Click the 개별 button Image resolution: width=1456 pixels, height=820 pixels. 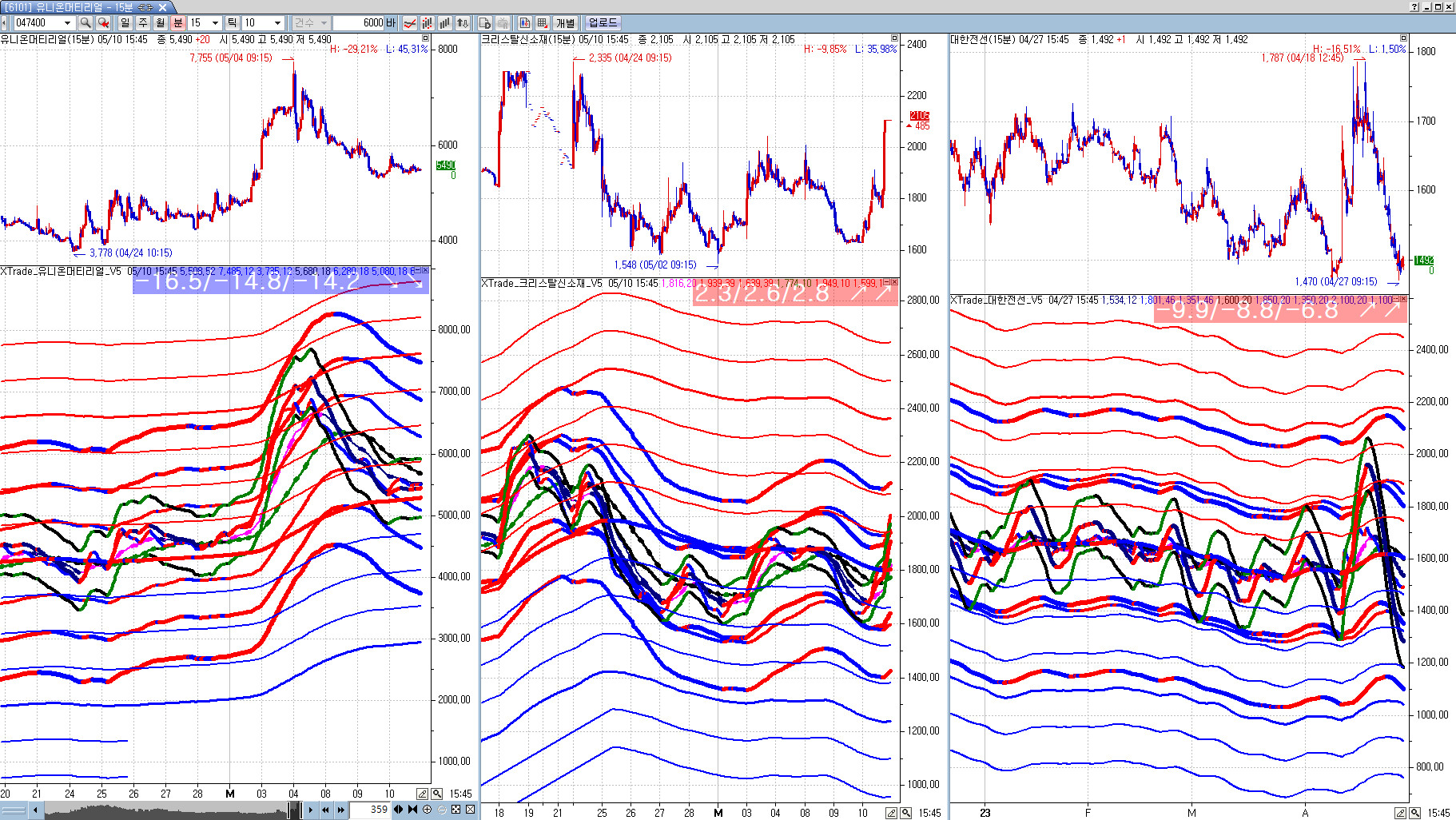click(x=566, y=23)
